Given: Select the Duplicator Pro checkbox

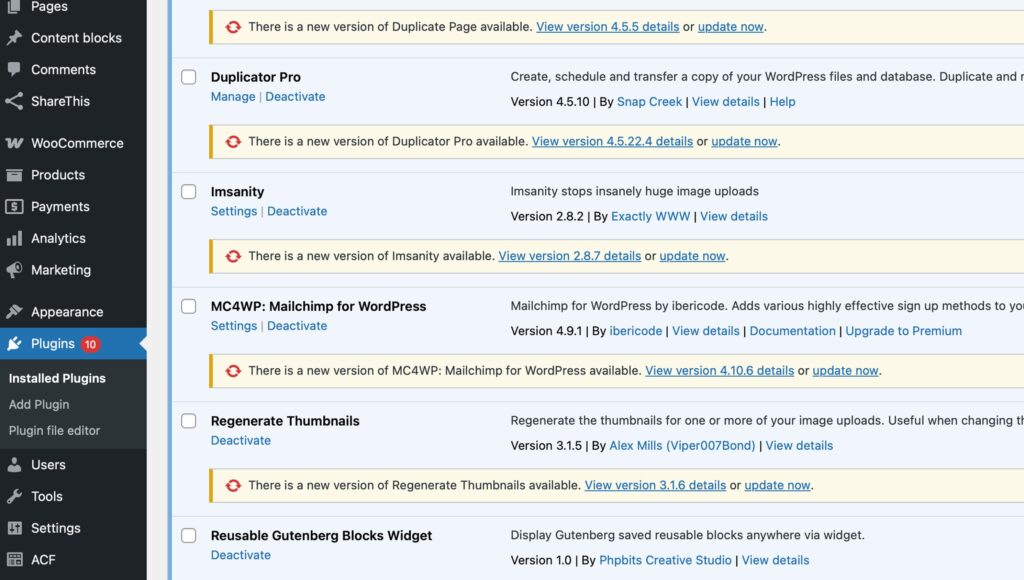Looking at the screenshot, I should click(189, 77).
